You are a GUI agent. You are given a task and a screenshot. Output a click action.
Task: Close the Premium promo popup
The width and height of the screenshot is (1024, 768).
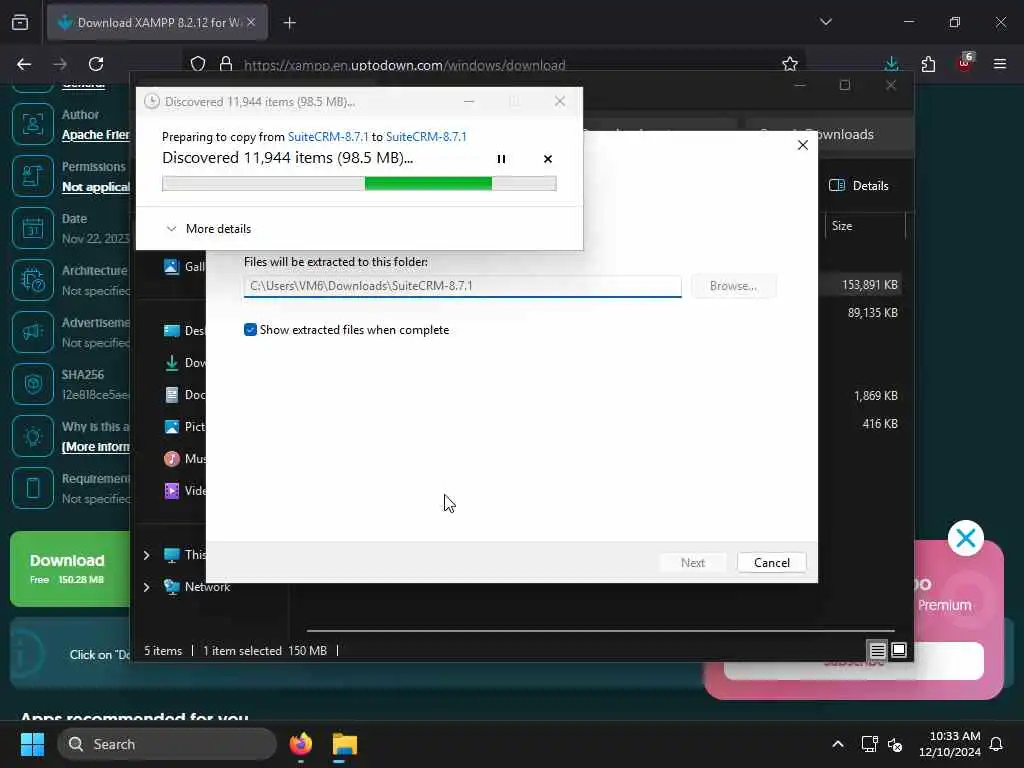pos(965,538)
